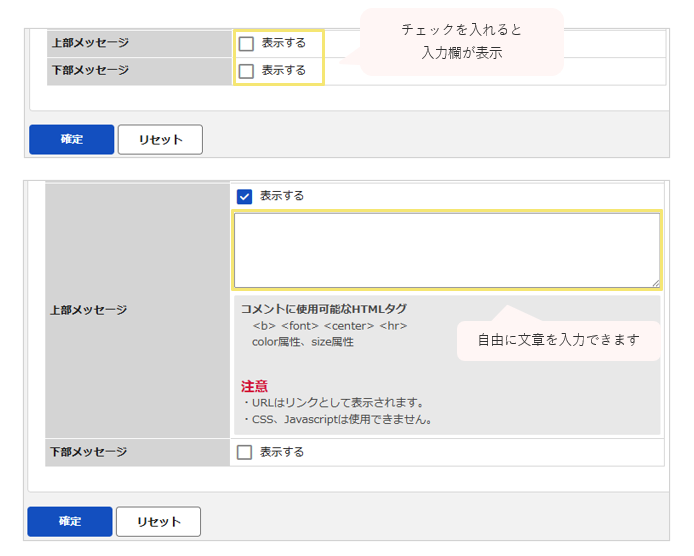Click the text area's corner grip handle
694x556 pixels.
pos(655,283)
